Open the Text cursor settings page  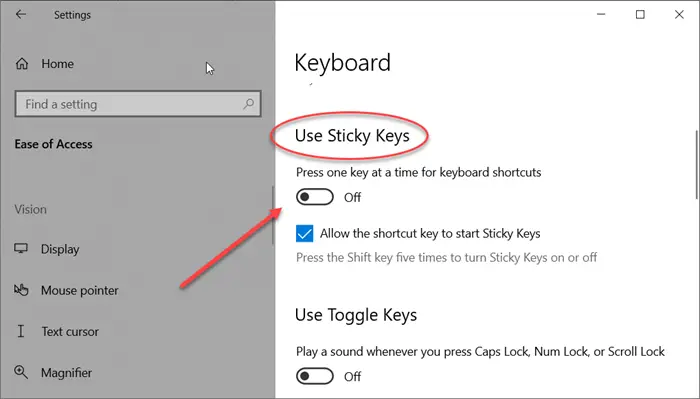point(70,332)
